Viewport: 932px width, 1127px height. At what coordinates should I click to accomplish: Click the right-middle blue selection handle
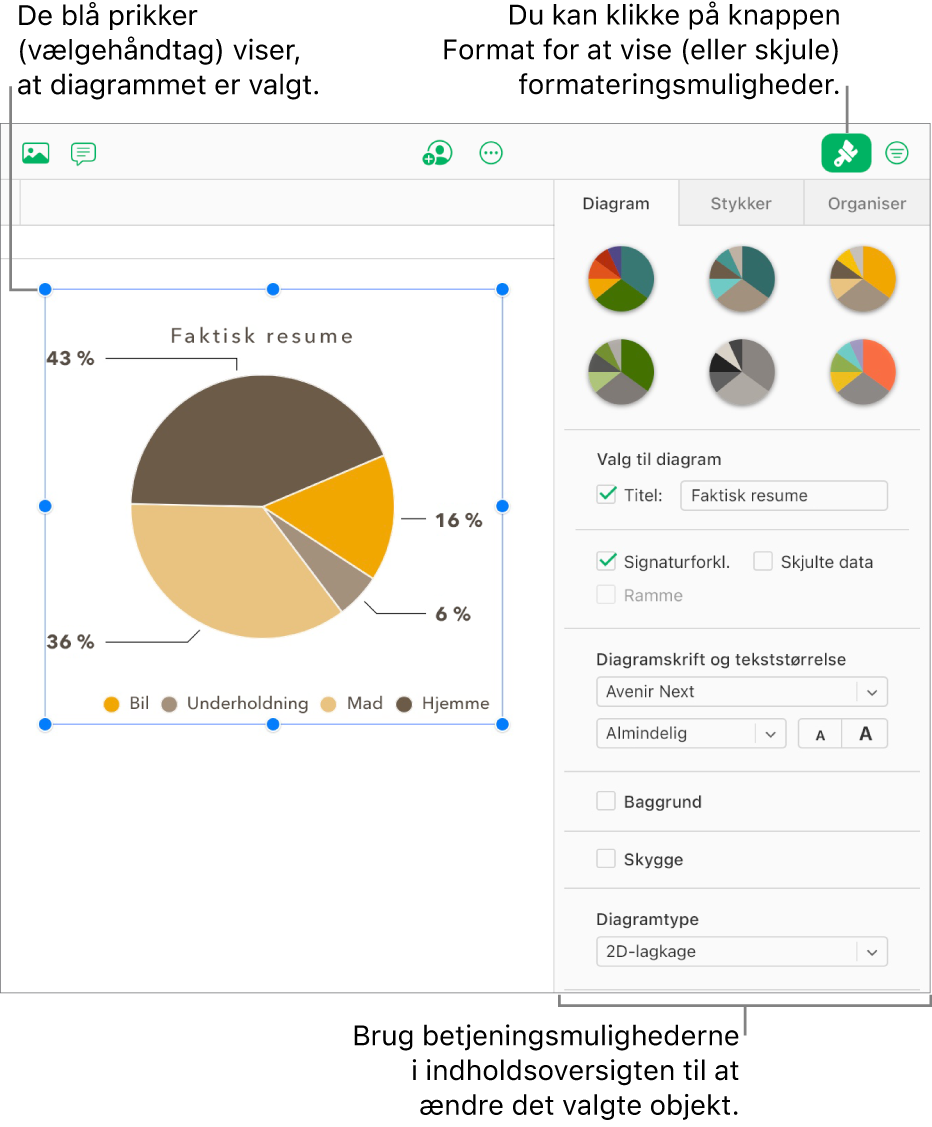(x=502, y=506)
